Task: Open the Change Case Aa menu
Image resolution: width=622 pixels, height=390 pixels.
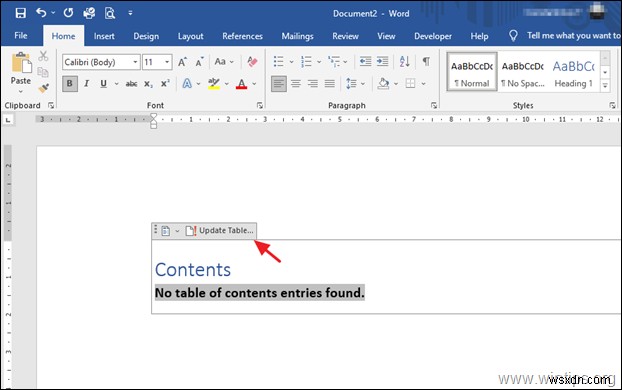Action: click(224, 61)
